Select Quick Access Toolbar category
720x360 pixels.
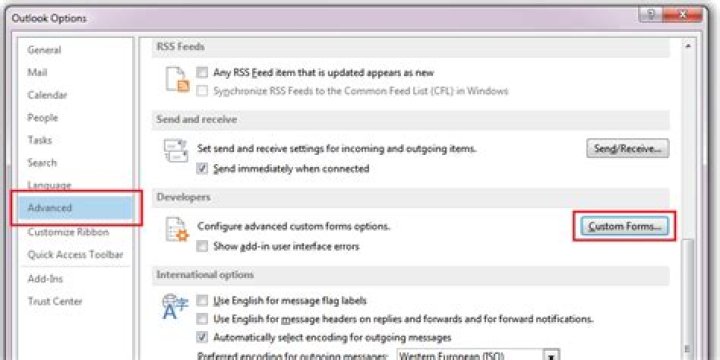tap(75, 254)
